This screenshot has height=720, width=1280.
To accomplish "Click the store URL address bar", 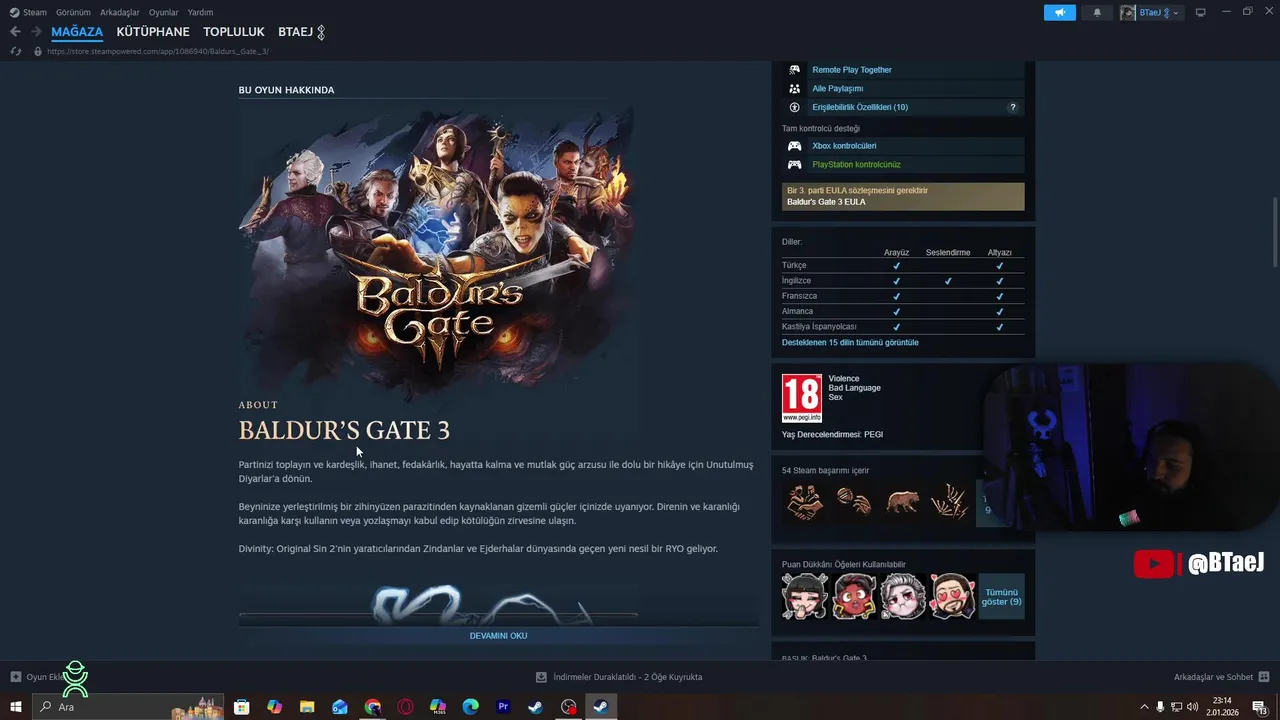I will pos(157,51).
